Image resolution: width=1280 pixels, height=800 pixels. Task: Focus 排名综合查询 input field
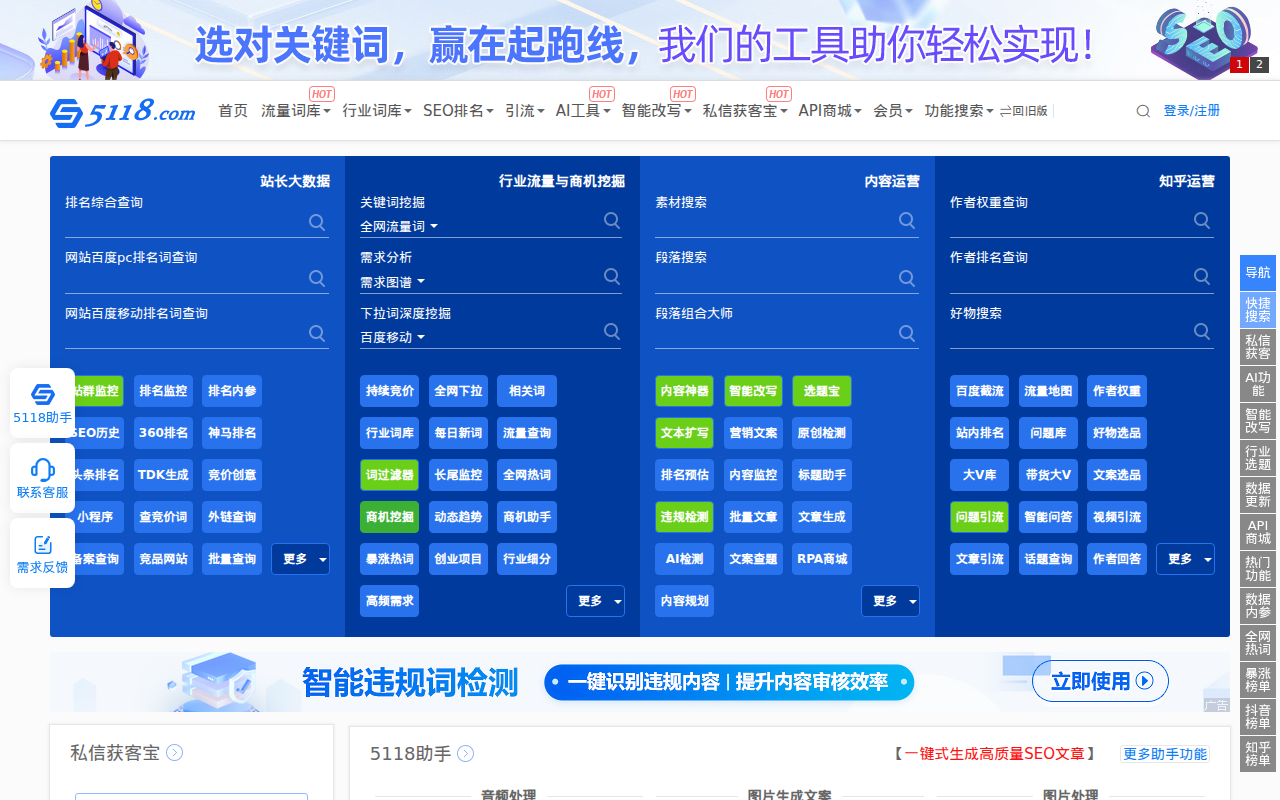(185, 223)
